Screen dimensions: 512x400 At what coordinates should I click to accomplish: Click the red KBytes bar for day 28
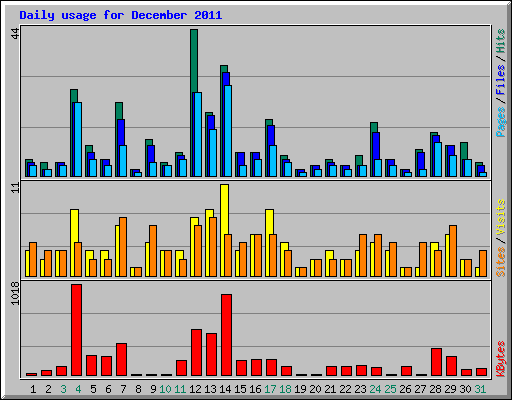click(x=436, y=362)
